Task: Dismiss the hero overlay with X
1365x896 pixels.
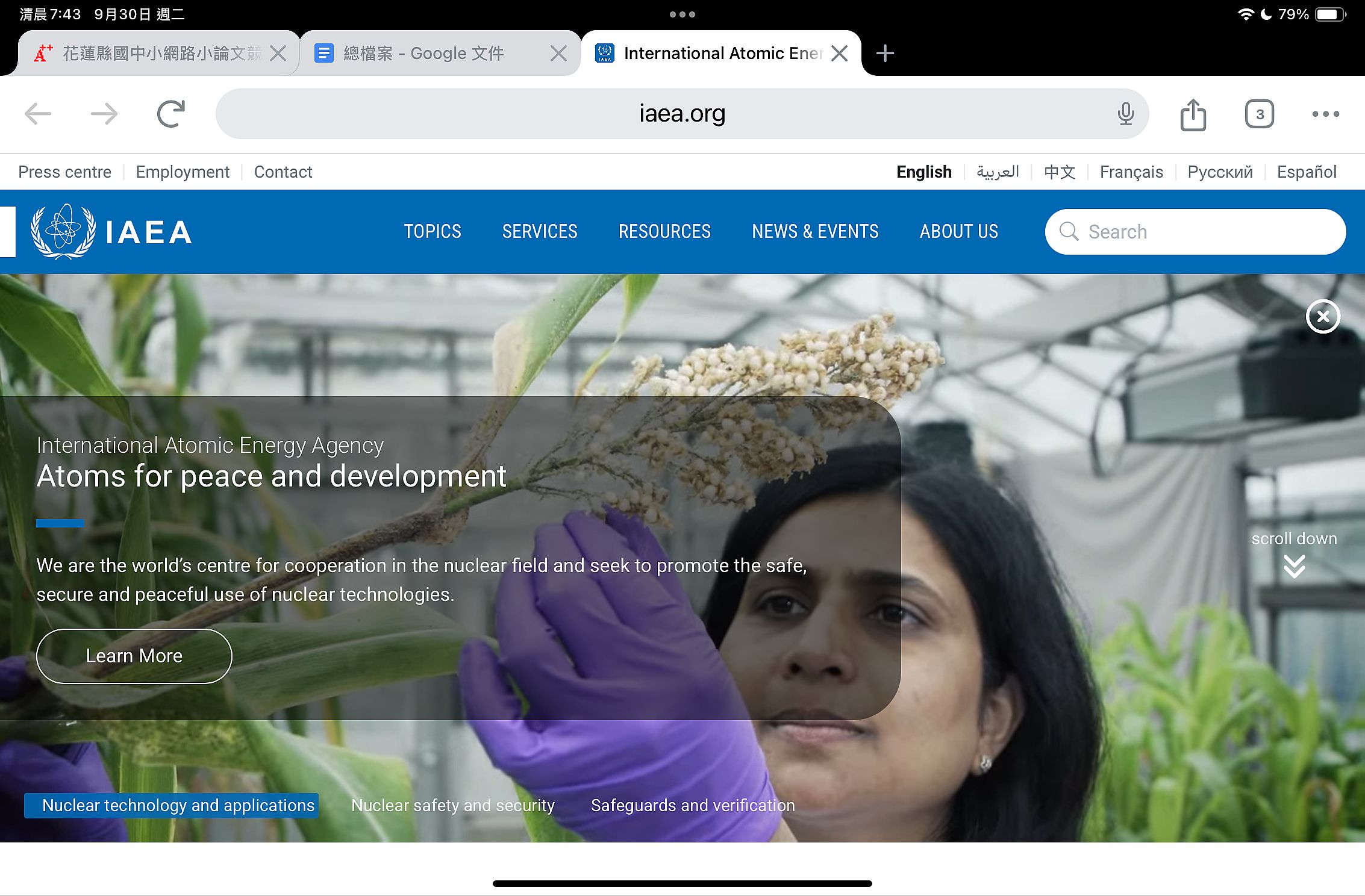Action: pyautogui.click(x=1323, y=316)
